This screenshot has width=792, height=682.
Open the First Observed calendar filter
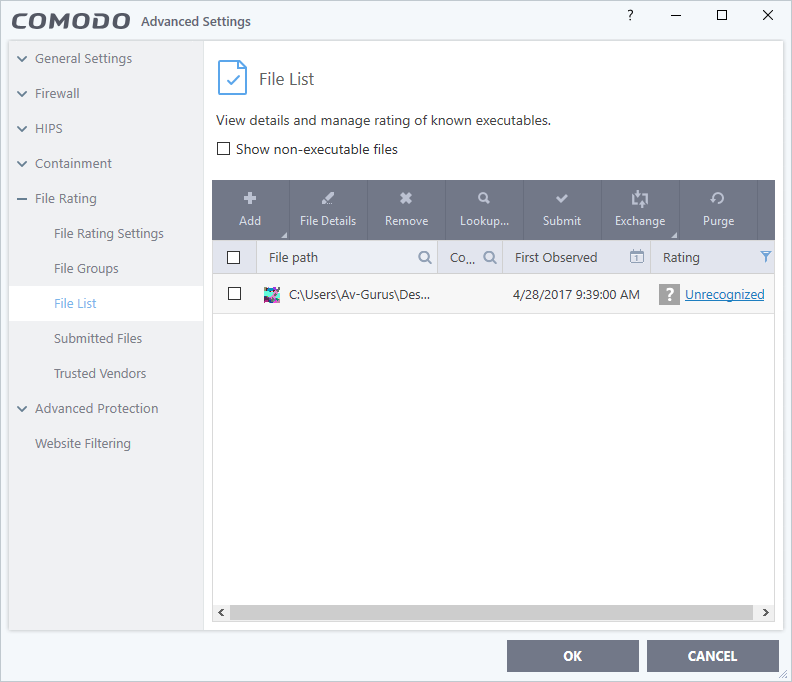[x=636, y=257]
